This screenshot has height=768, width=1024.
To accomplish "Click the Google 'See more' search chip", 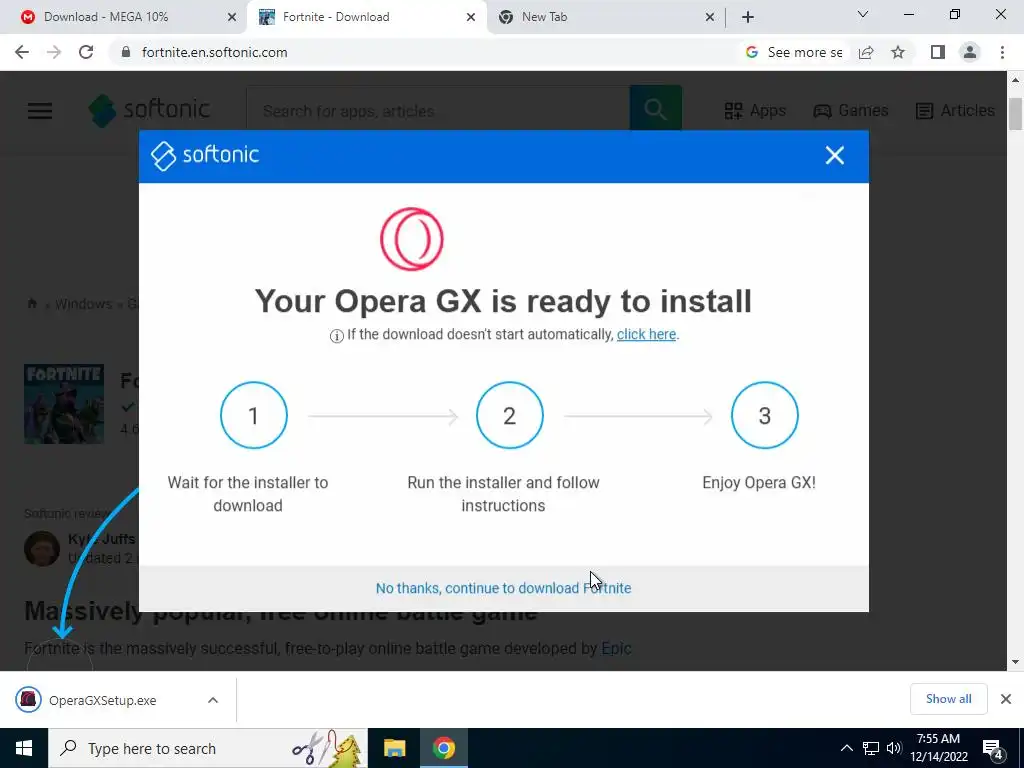I will (793, 52).
